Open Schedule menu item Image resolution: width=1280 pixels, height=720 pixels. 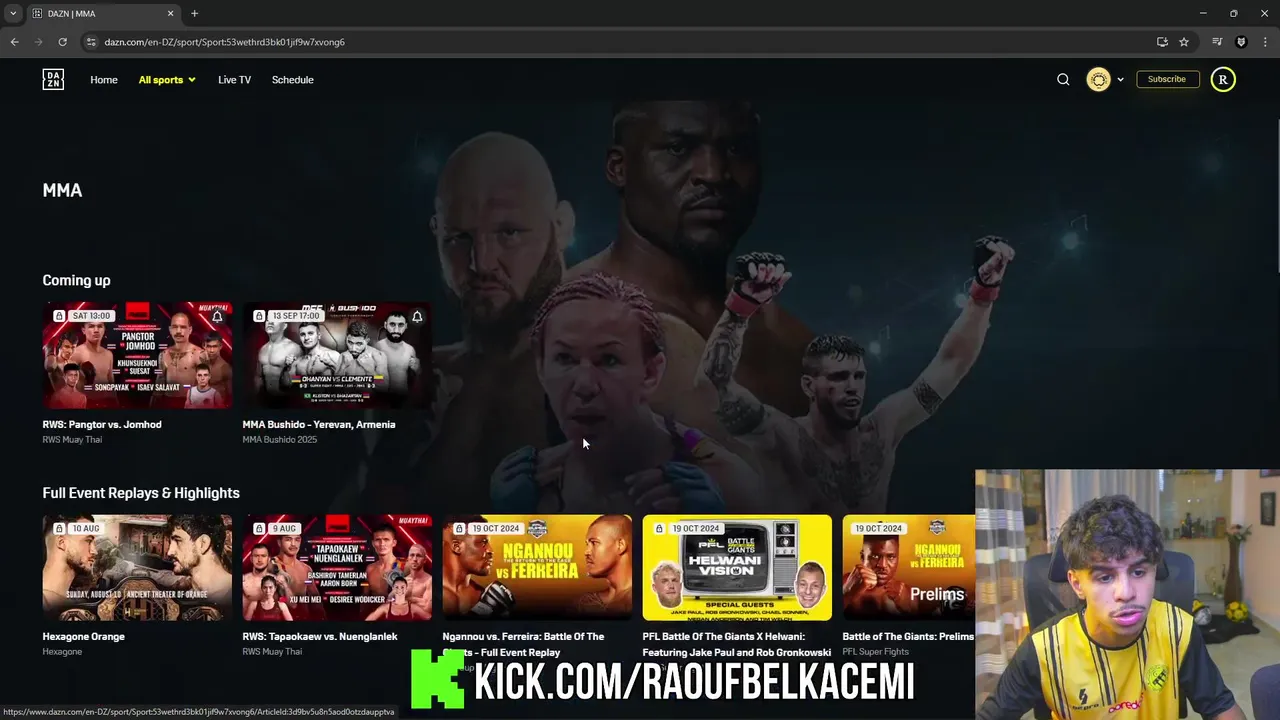[293, 80]
